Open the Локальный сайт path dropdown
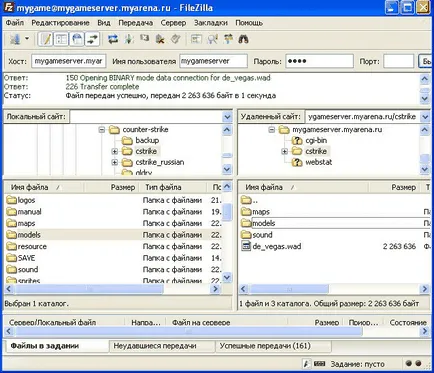434x373 pixels. pos(227,117)
